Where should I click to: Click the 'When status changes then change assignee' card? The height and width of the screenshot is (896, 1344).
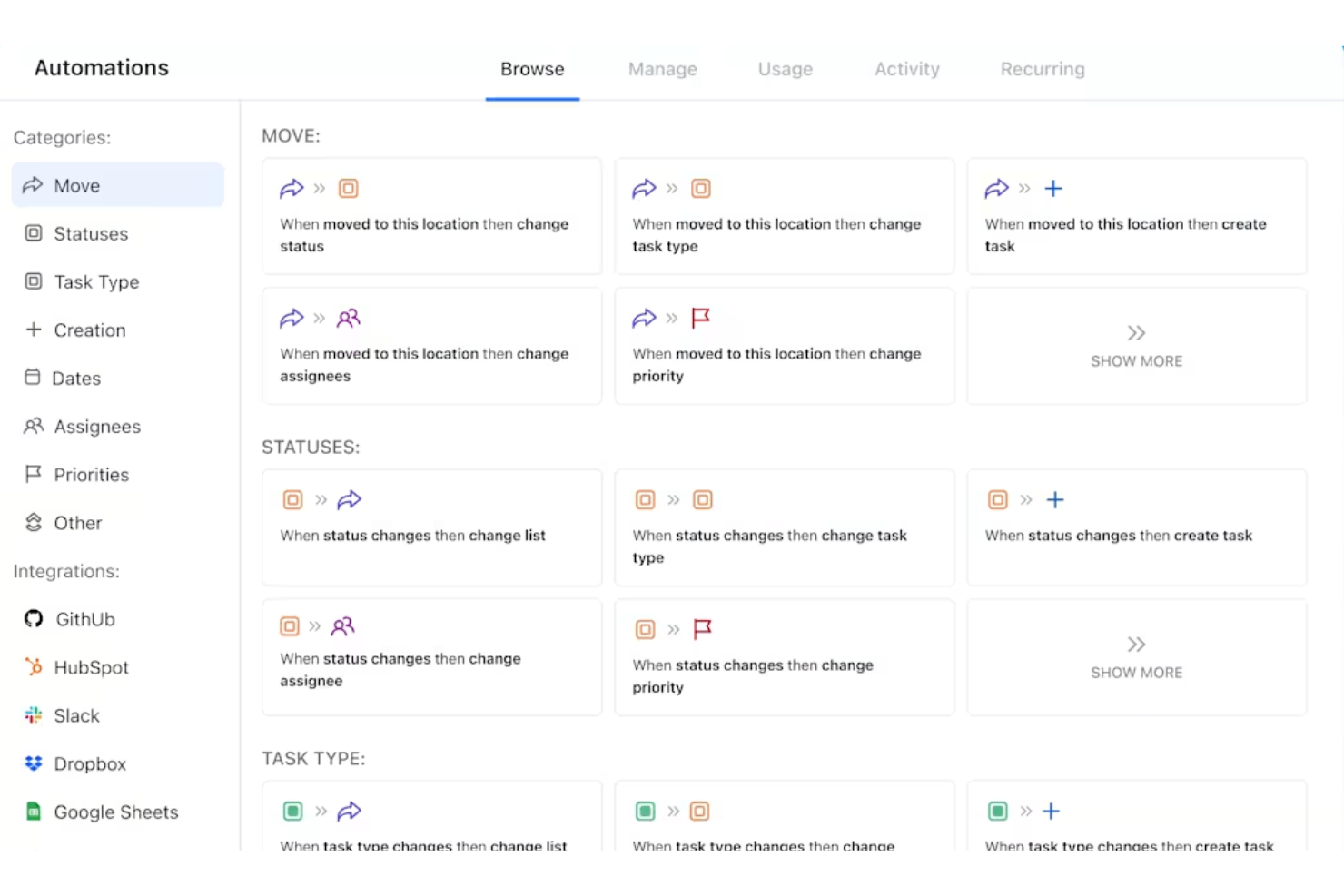tap(431, 657)
